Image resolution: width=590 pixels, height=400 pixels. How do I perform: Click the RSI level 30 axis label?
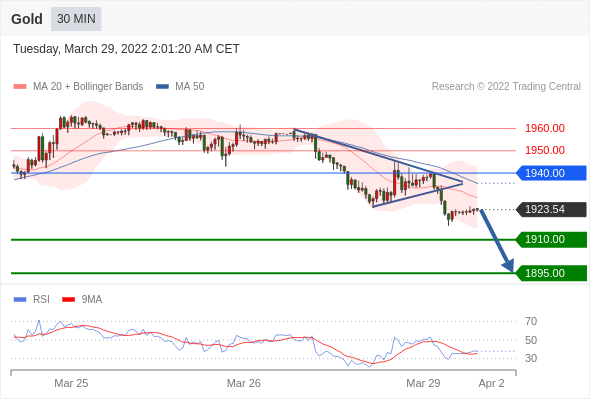pyautogui.click(x=531, y=358)
